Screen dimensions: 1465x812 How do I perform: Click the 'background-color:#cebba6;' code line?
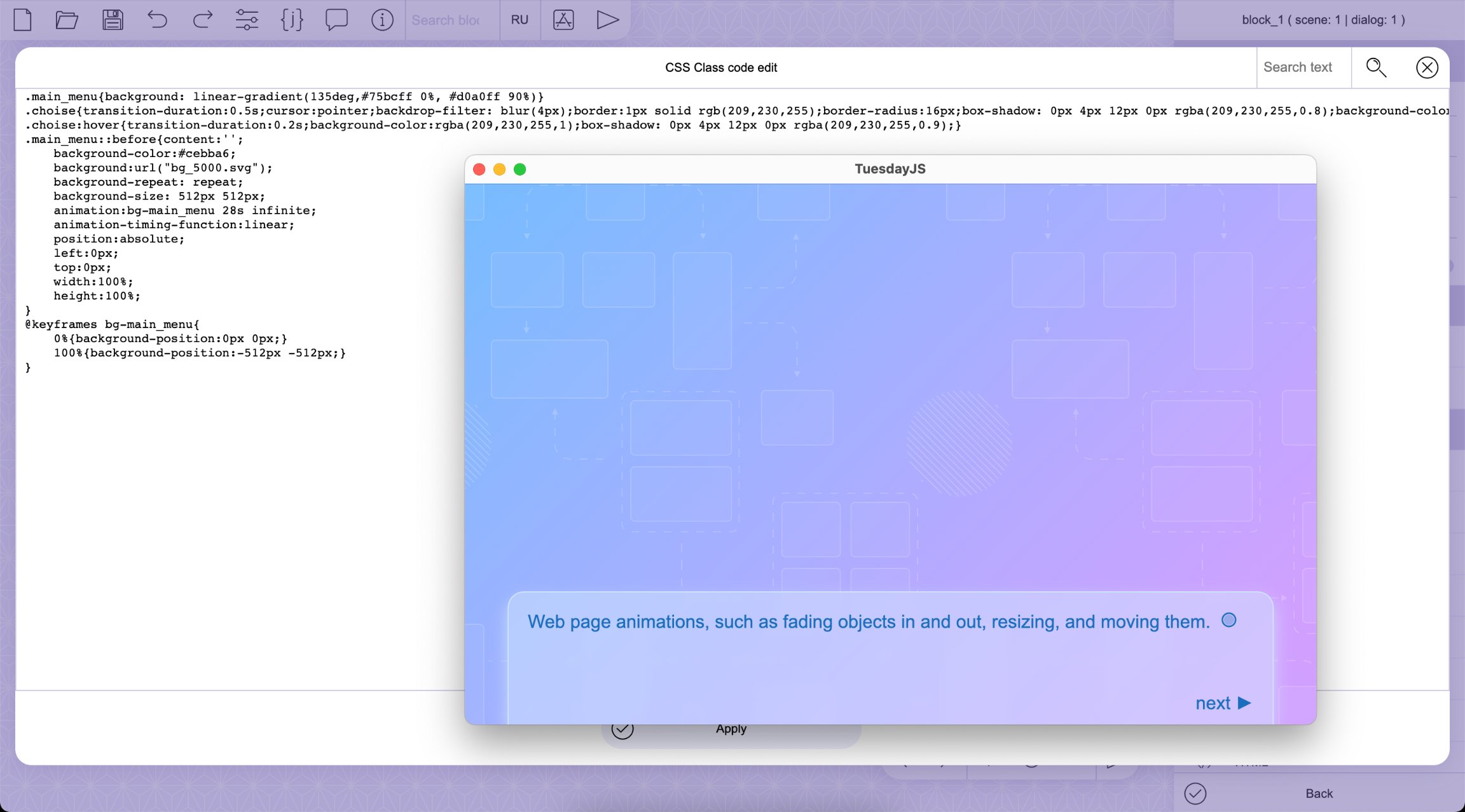coord(144,154)
